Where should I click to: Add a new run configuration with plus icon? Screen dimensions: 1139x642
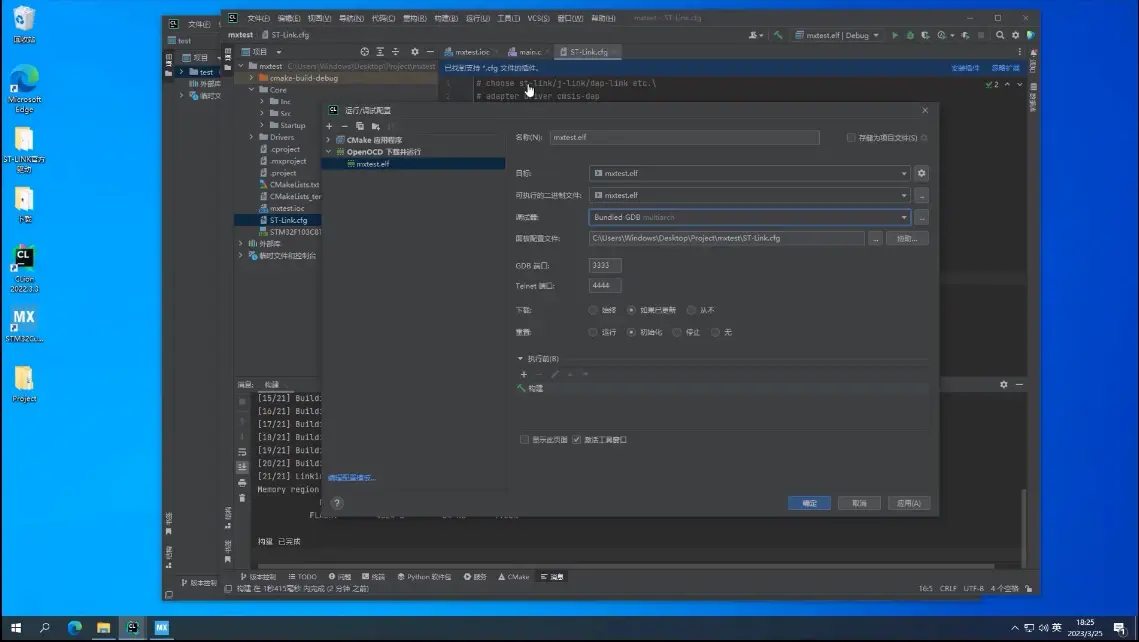[329, 126]
